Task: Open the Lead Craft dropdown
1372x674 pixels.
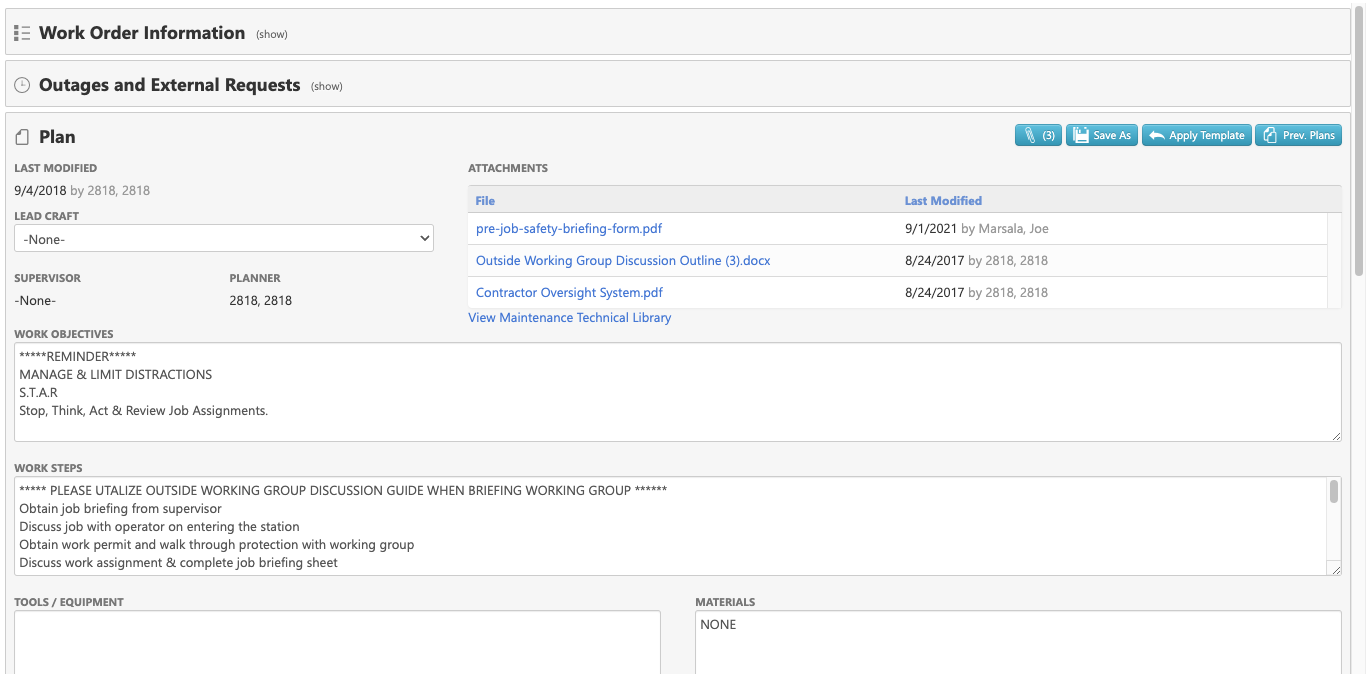Action: pos(224,238)
